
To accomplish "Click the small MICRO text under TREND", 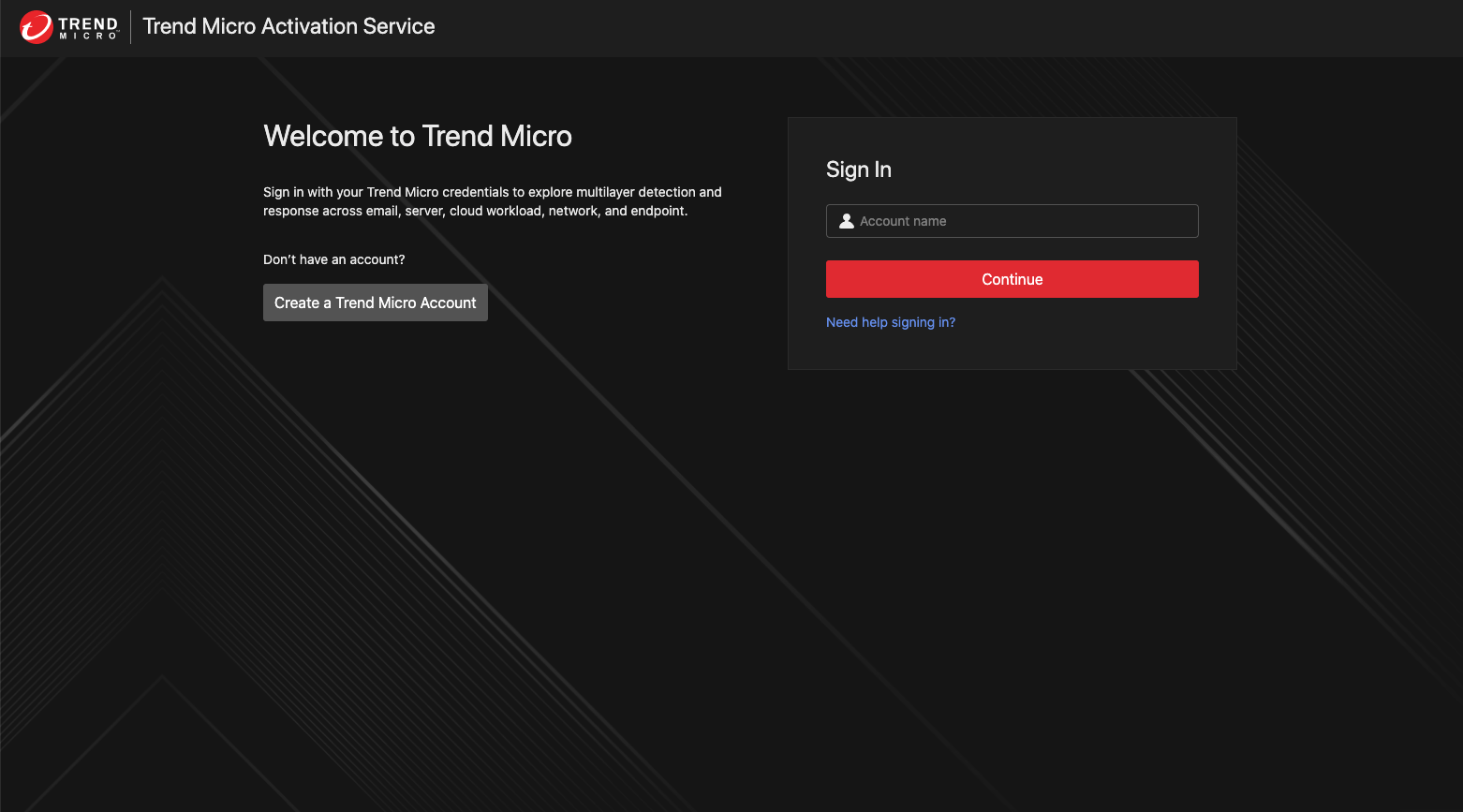I will [88, 37].
